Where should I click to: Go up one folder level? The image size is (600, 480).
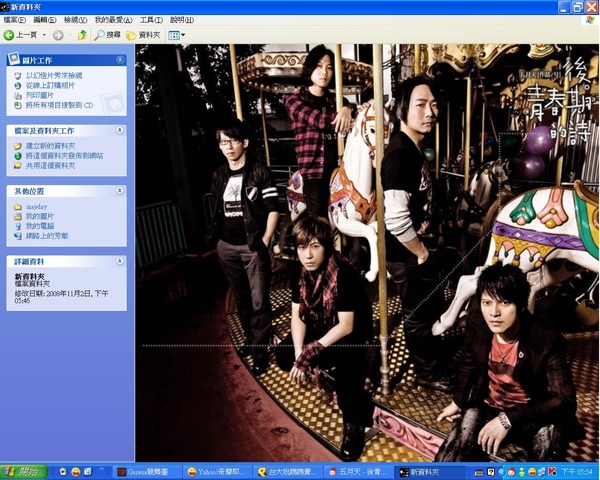click(x=82, y=35)
